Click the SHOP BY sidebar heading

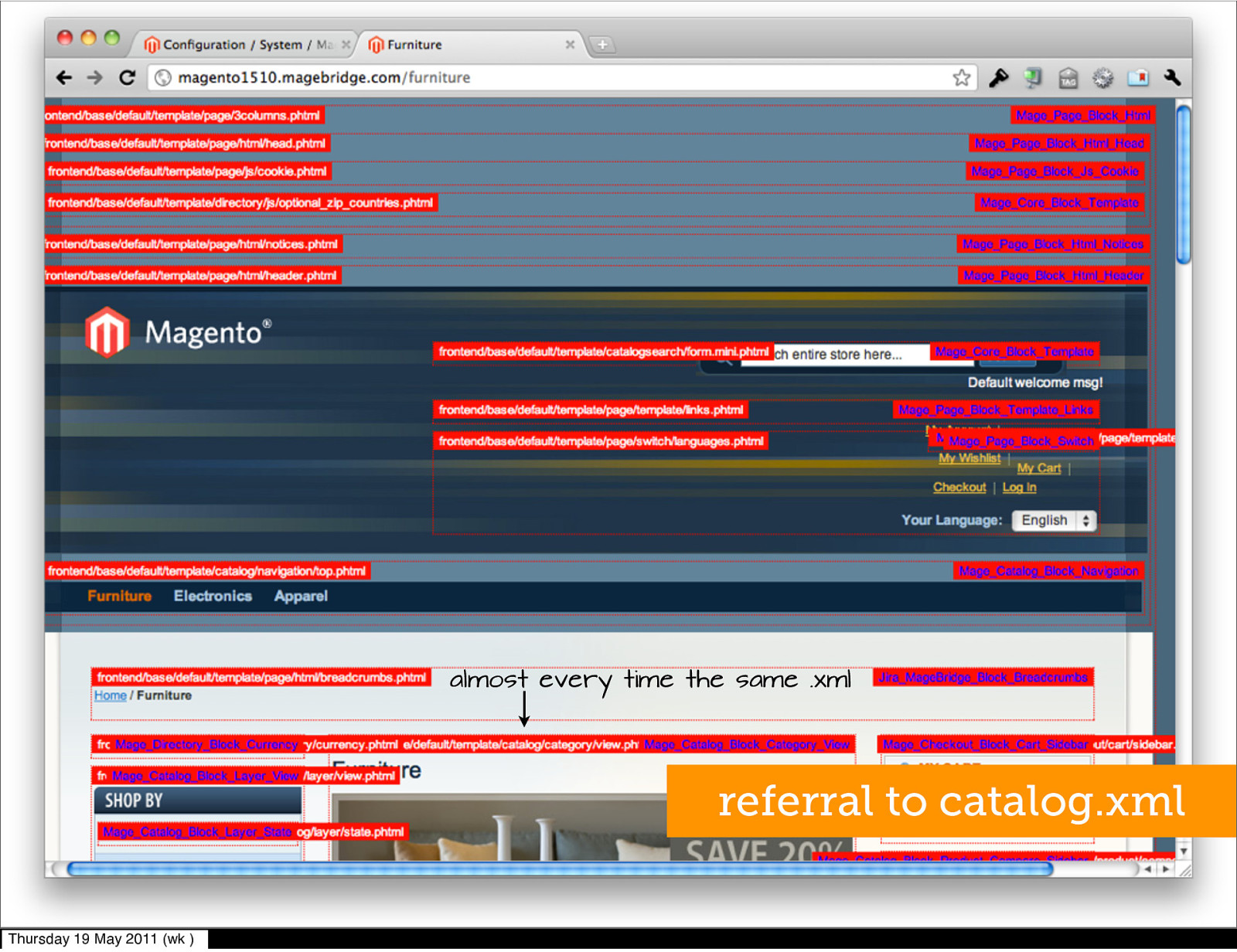198,801
